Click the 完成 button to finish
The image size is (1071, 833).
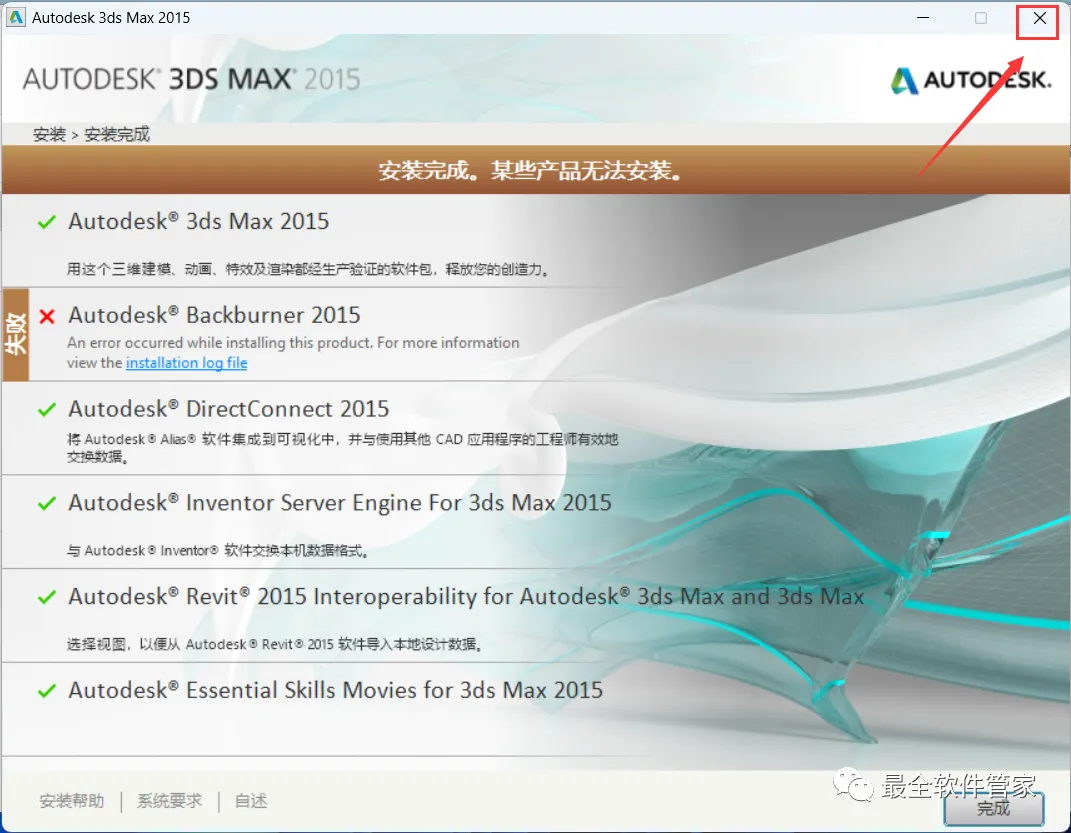click(993, 808)
